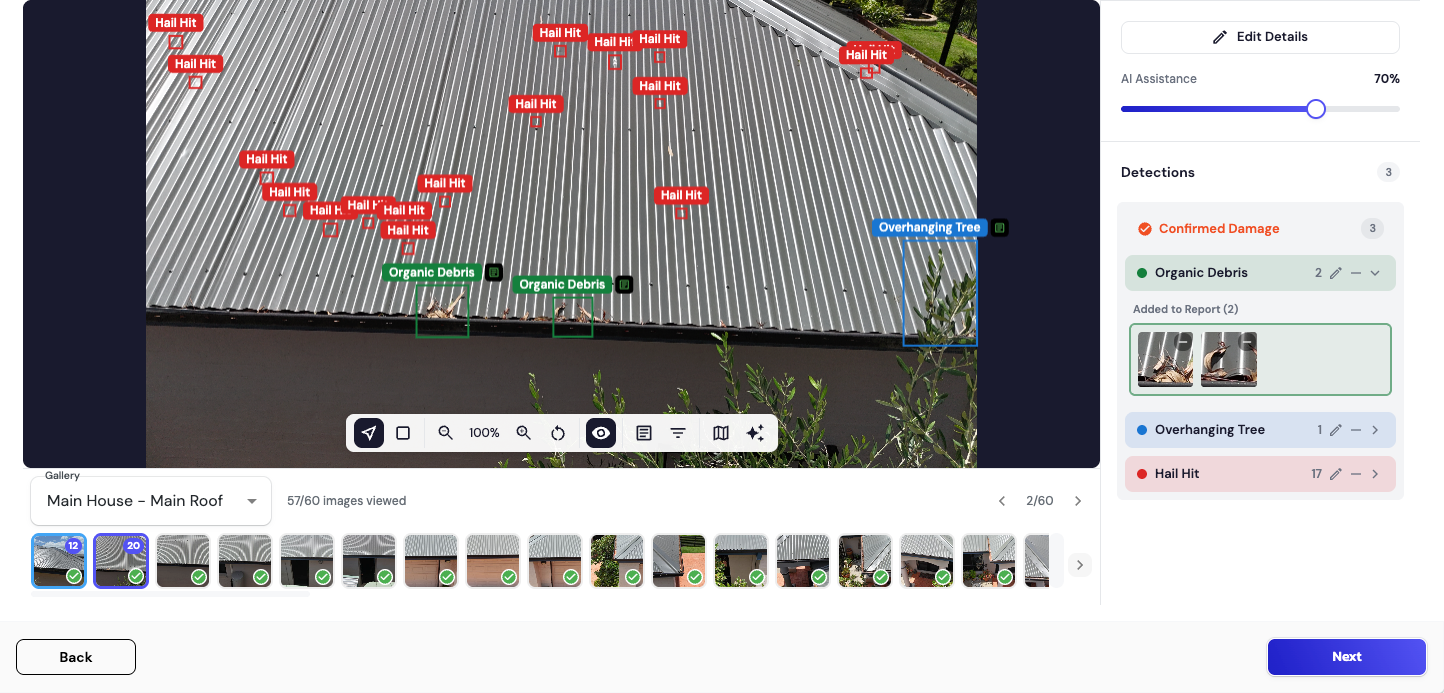Click the zoom in magnifier icon
The image size is (1444, 693).
pos(523,433)
